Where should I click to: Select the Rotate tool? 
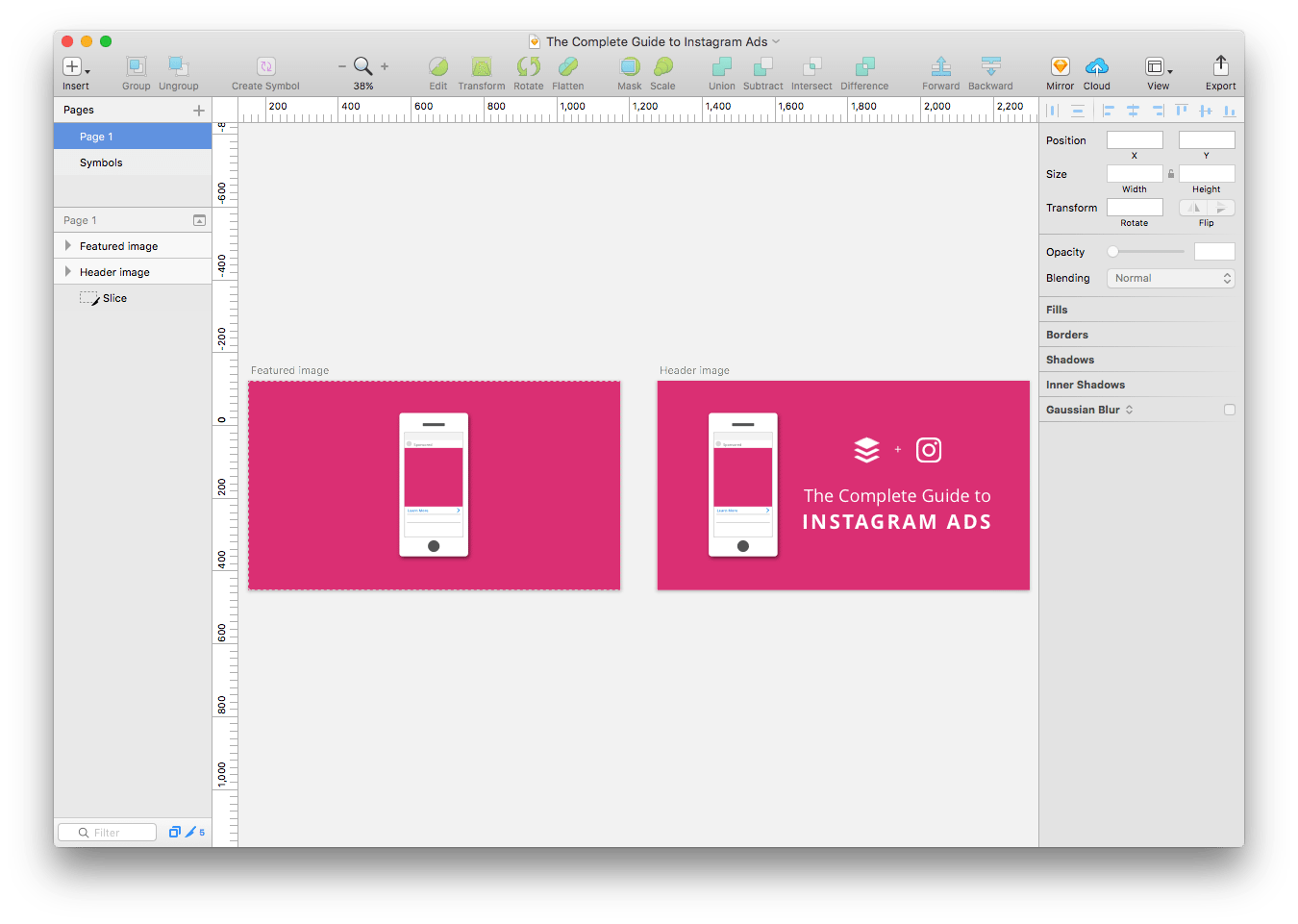[529, 66]
